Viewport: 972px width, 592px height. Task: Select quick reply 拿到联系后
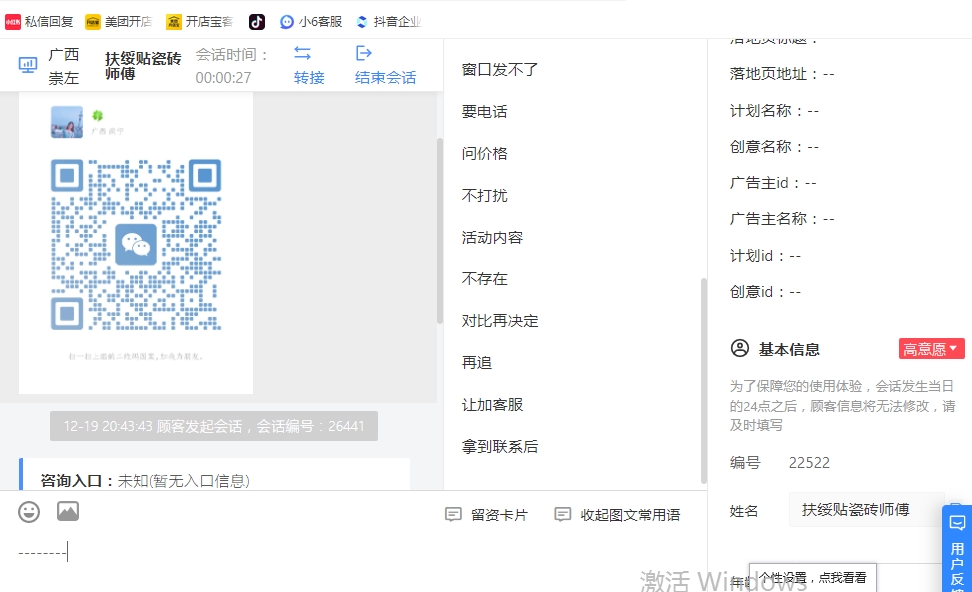[500, 447]
